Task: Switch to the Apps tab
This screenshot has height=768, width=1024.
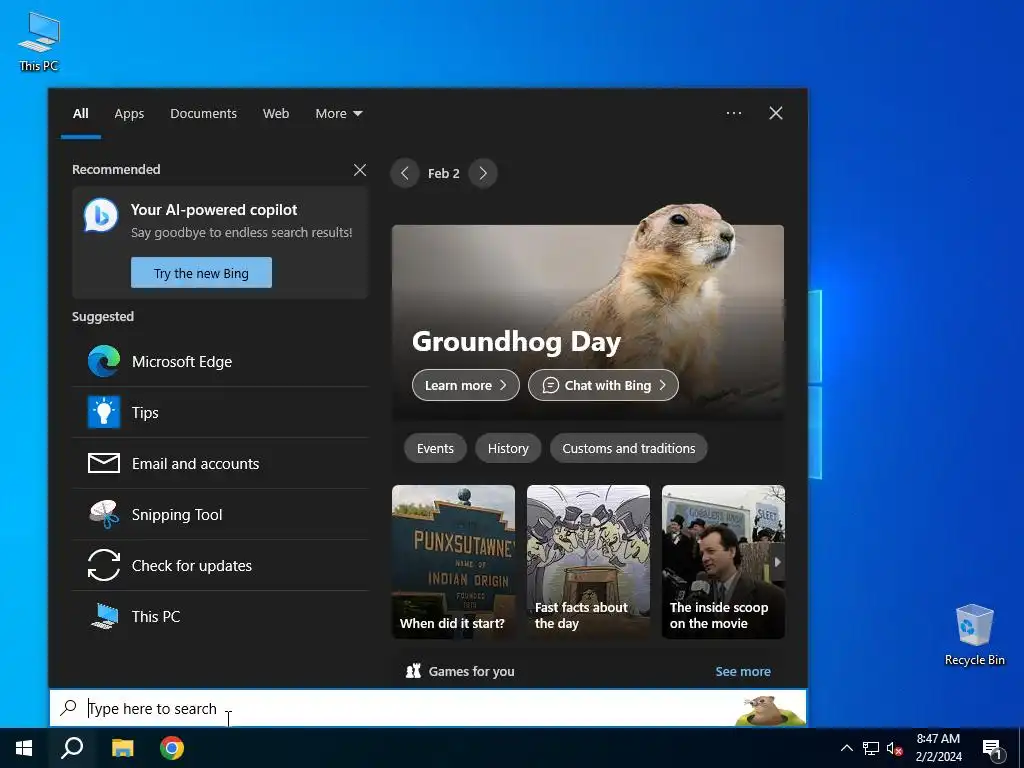Action: click(129, 113)
